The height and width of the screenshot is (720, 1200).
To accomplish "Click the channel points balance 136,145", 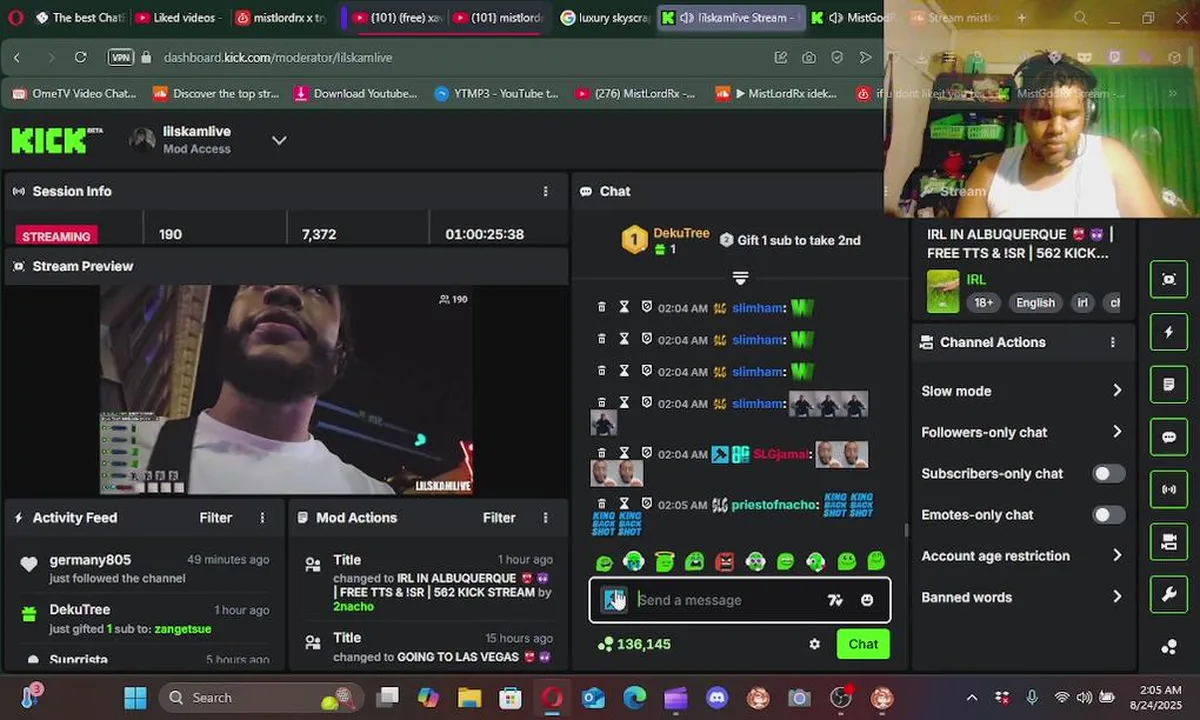I will (x=634, y=644).
